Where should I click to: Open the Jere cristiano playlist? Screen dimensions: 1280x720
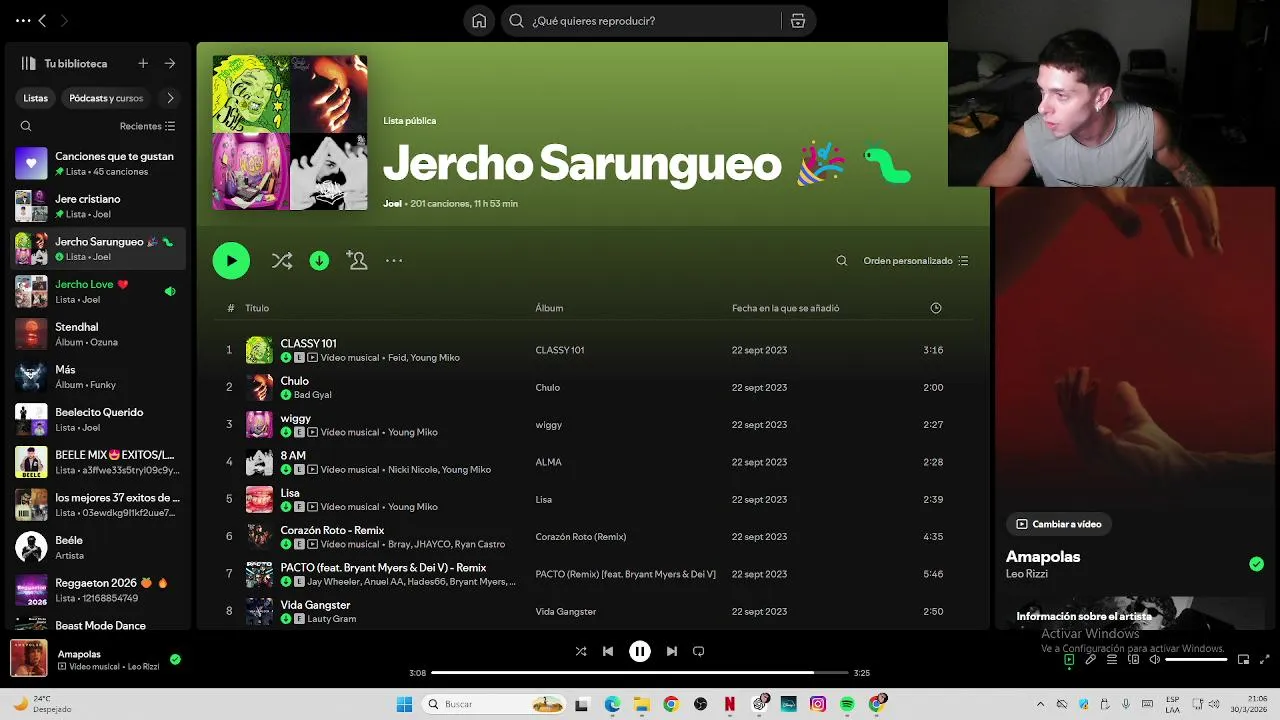pos(98,206)
